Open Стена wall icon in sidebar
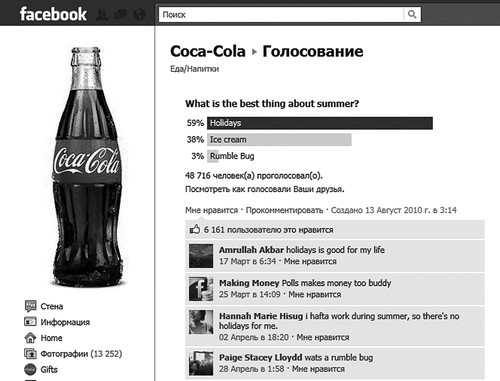 30,306
